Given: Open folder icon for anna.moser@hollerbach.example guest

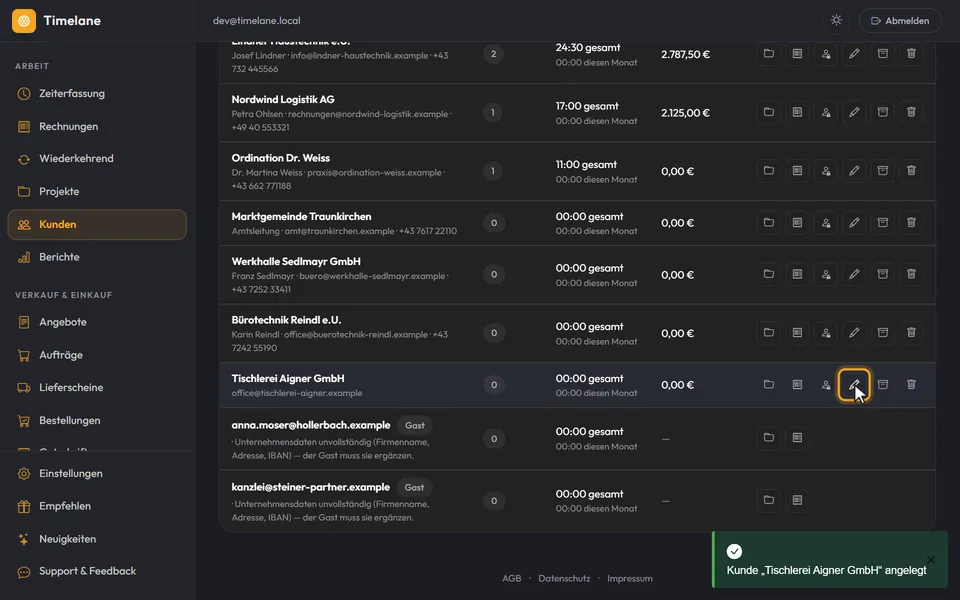Looking at the screenshot, I should [x=768, y=438].
